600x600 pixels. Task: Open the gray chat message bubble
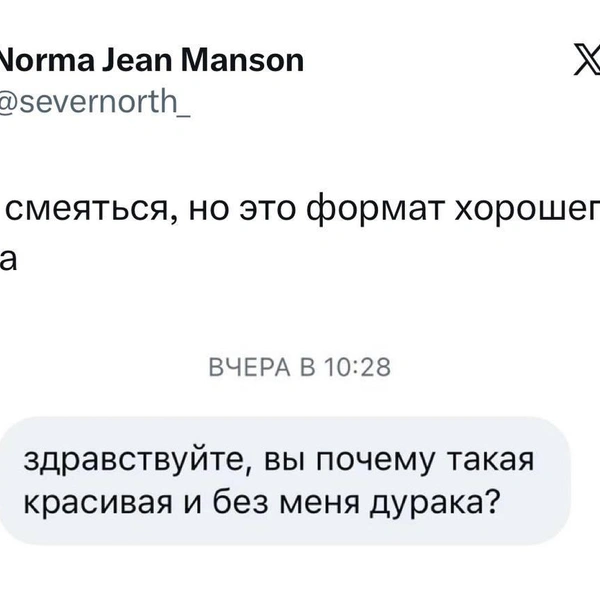[x=282, y=480]
